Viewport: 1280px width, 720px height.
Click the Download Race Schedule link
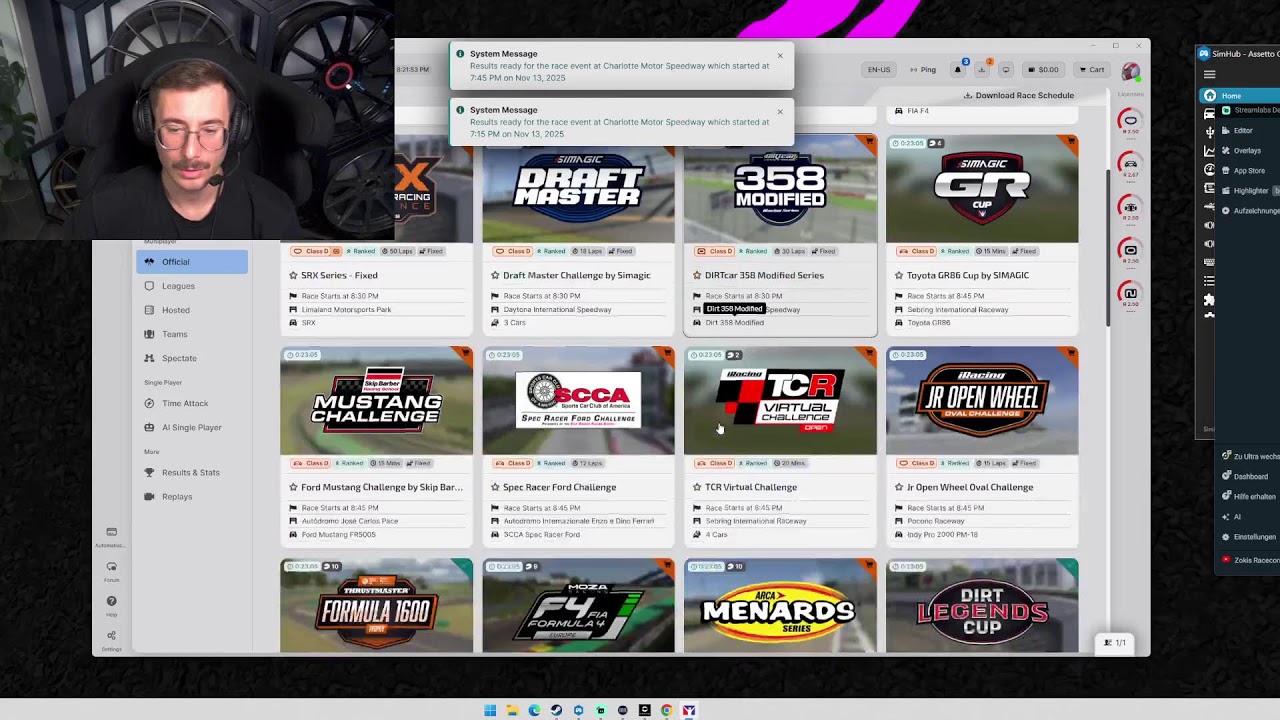(x=1019, y=96)
